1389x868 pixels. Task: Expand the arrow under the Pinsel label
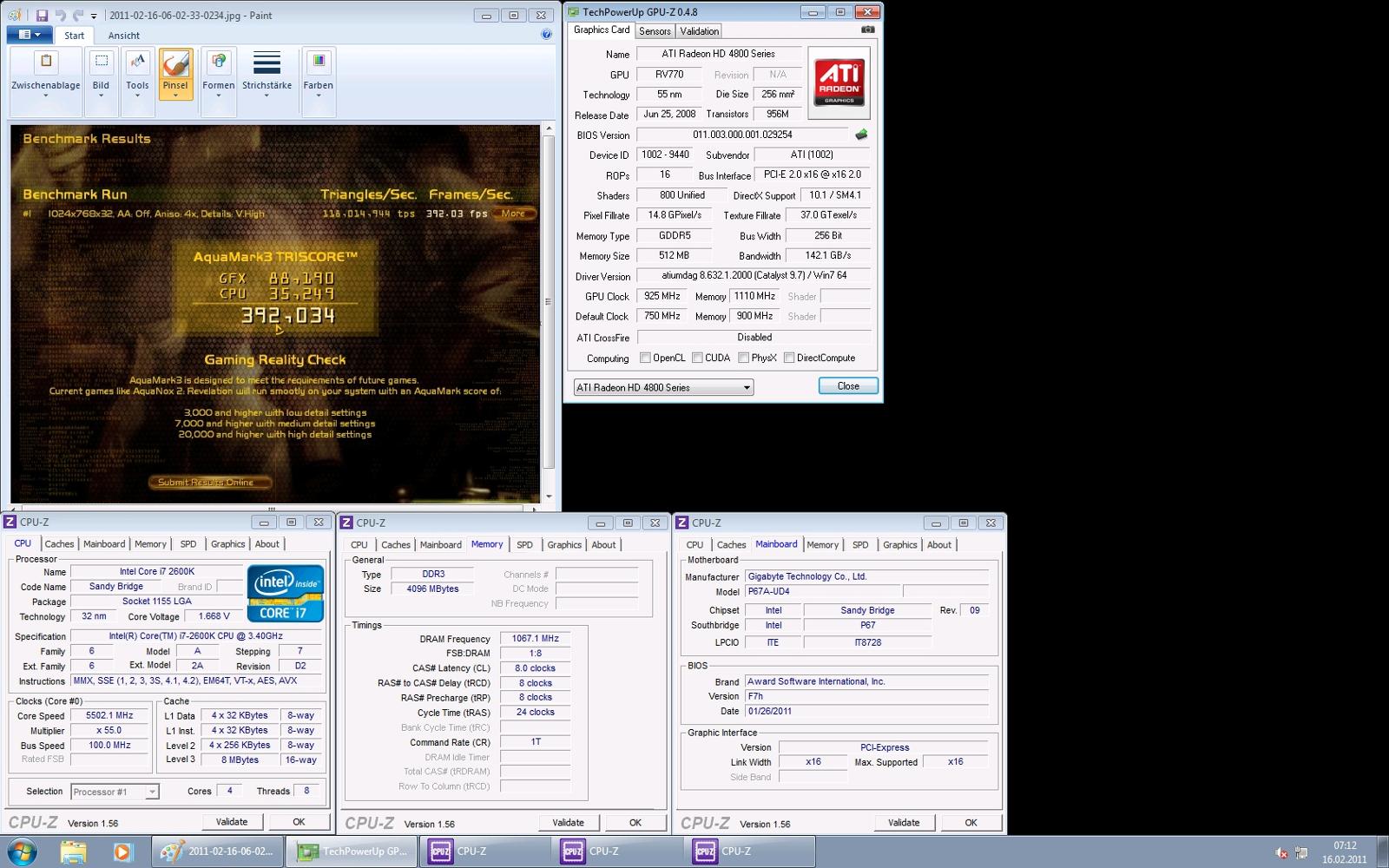point(175,95)
